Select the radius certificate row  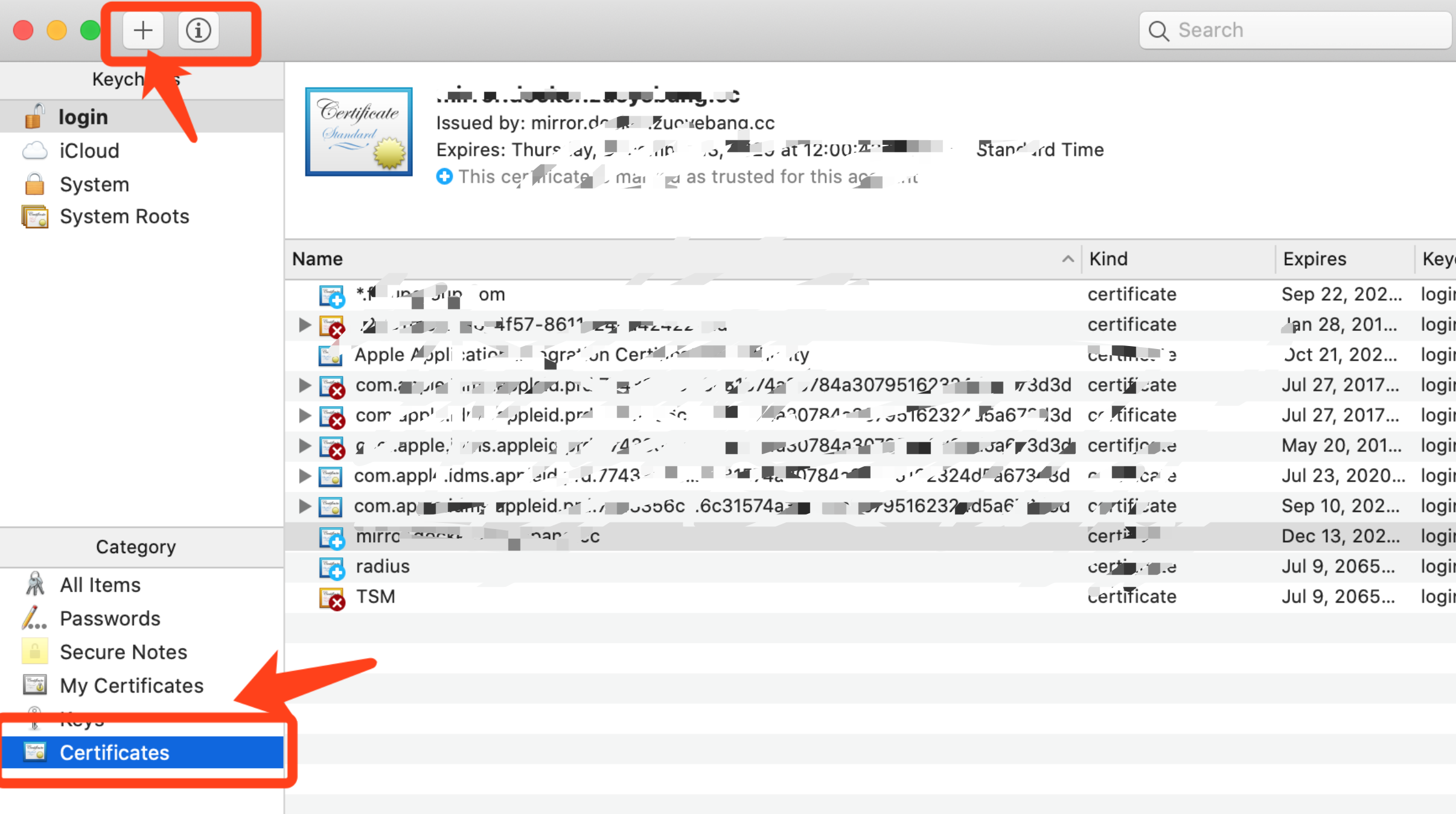pos(870,566)
